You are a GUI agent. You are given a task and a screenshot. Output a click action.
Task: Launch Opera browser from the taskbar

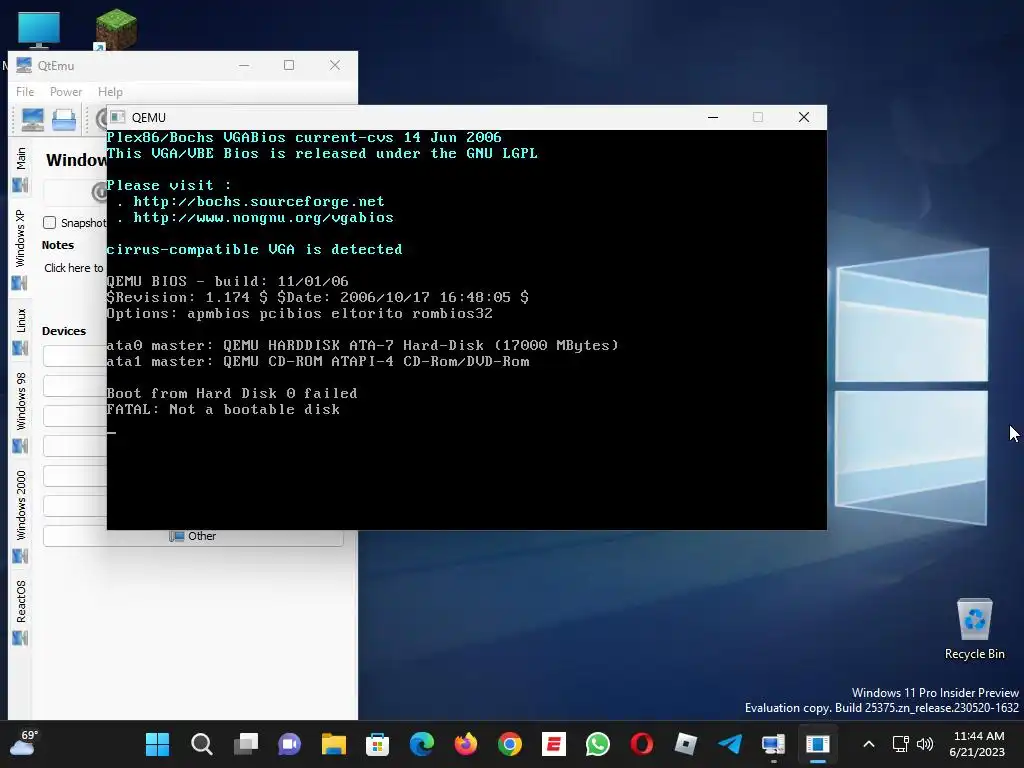click(x=642, y=744)
